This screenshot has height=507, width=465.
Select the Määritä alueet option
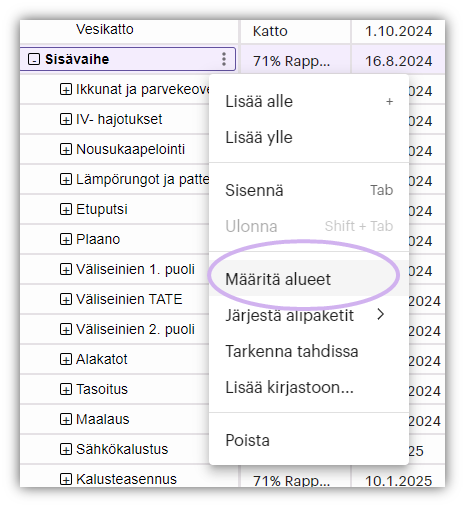pos(309,279)
